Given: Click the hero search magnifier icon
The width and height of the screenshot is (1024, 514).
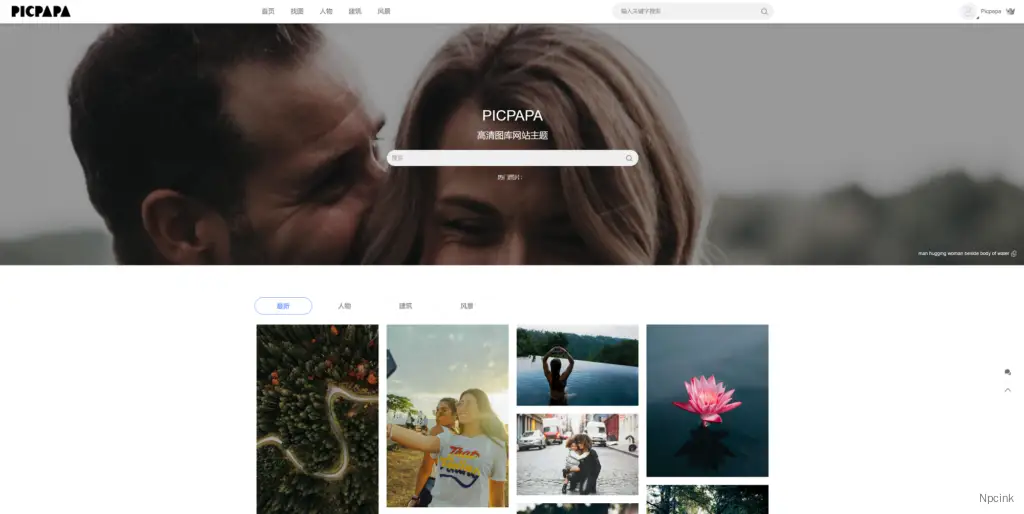Looking at the screenshot, I should click(x=629, y=158).
